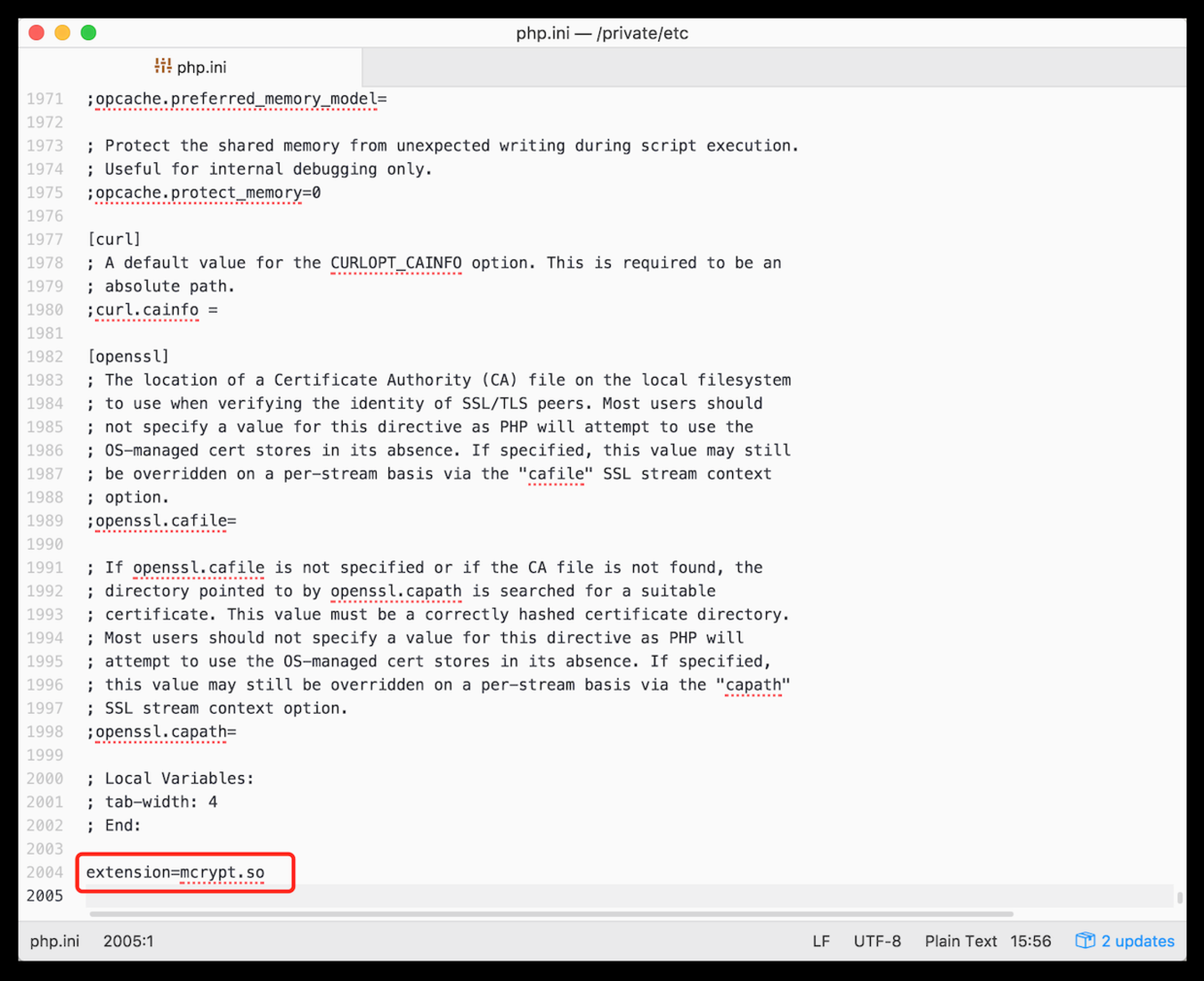Click the 2005:1 cursor position indicator
The image size is (1204, 981).
(128, 940)
